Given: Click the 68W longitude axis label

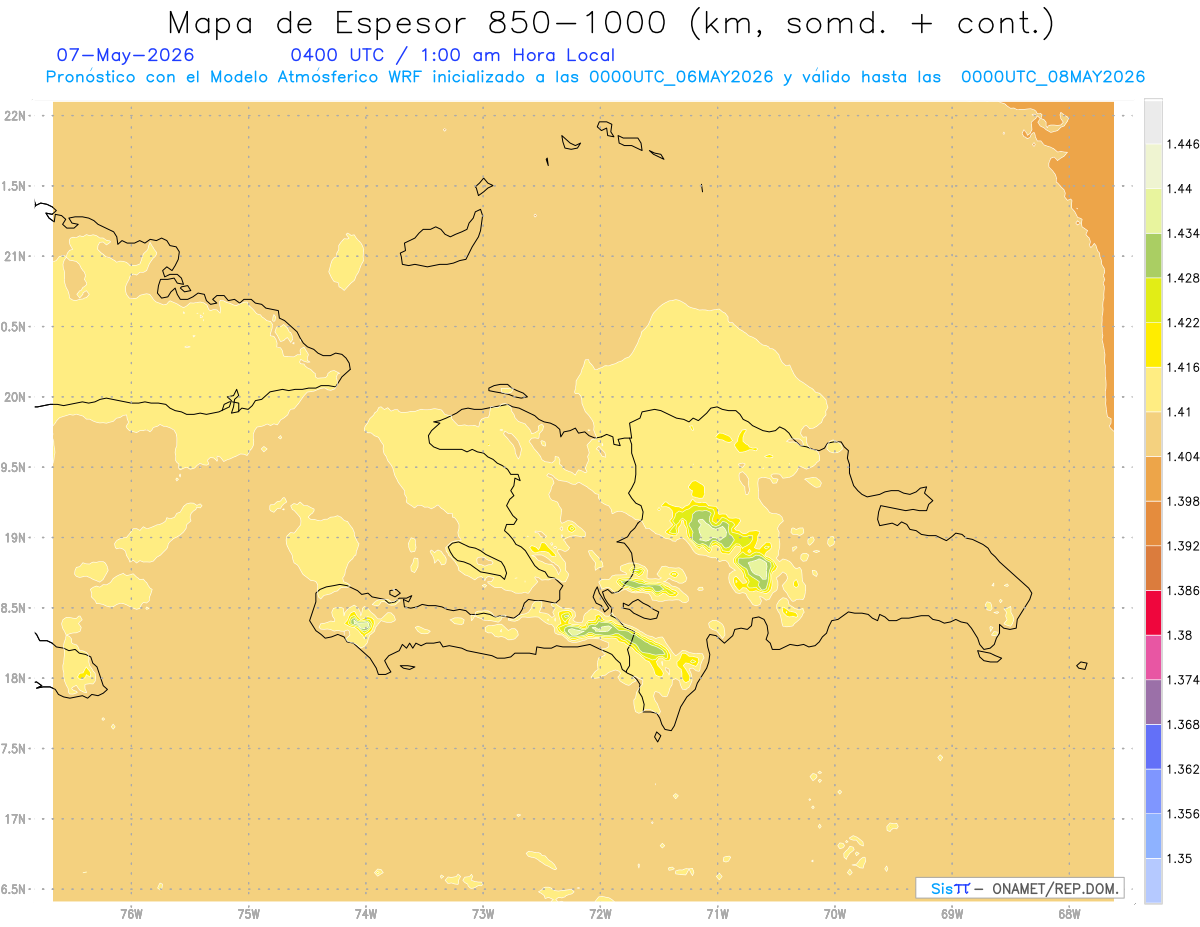Looking at the screenshot, I should click(1069, 913).
